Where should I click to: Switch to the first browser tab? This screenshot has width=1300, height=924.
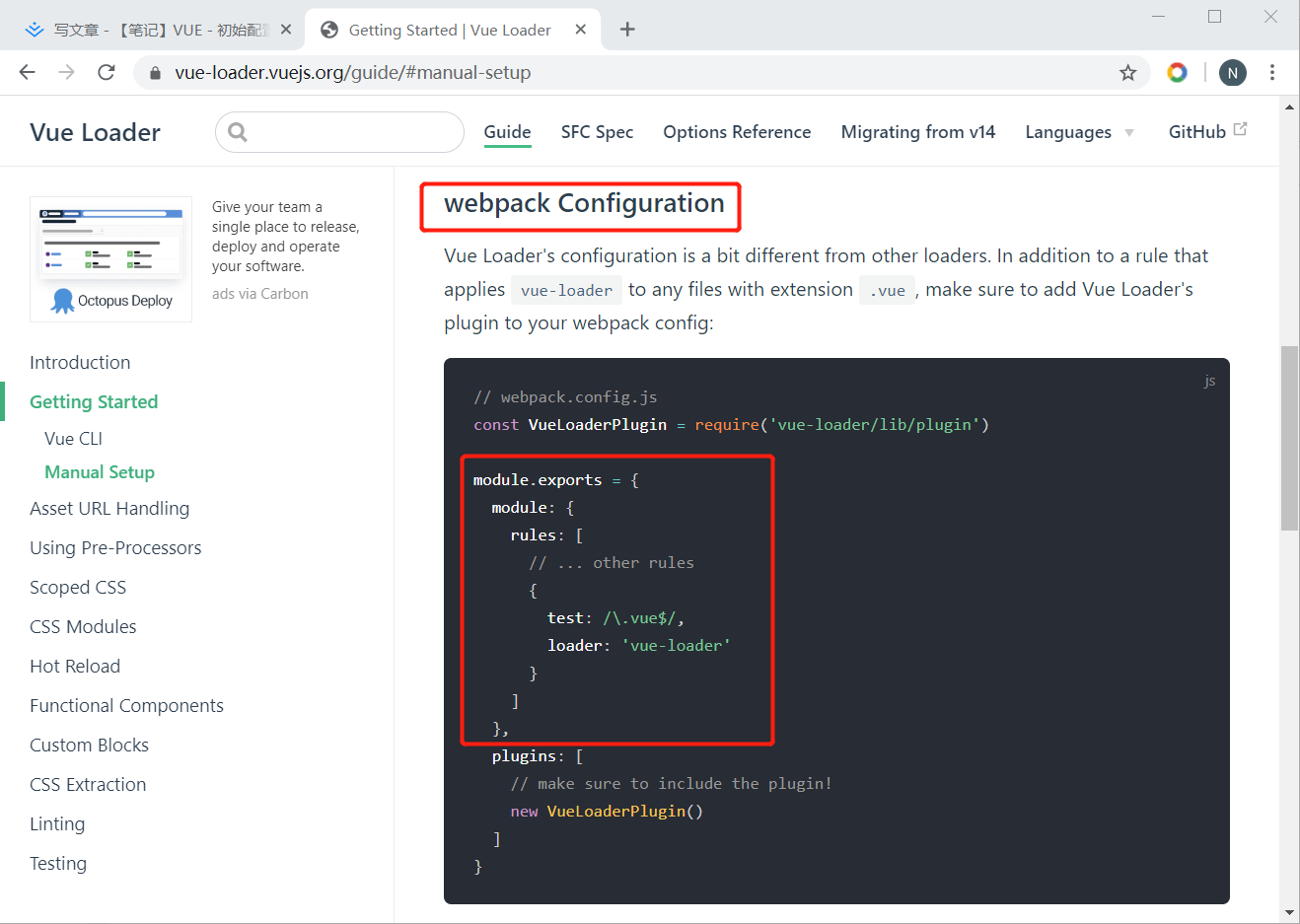pyautogui.click(x=148, y=30)
